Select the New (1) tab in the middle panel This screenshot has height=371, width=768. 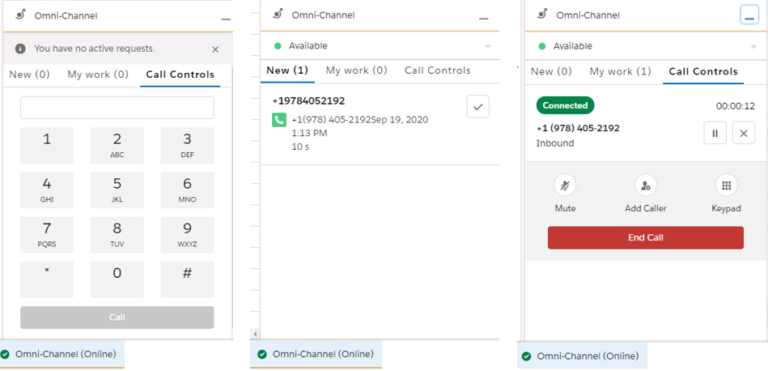pos(288,71)
